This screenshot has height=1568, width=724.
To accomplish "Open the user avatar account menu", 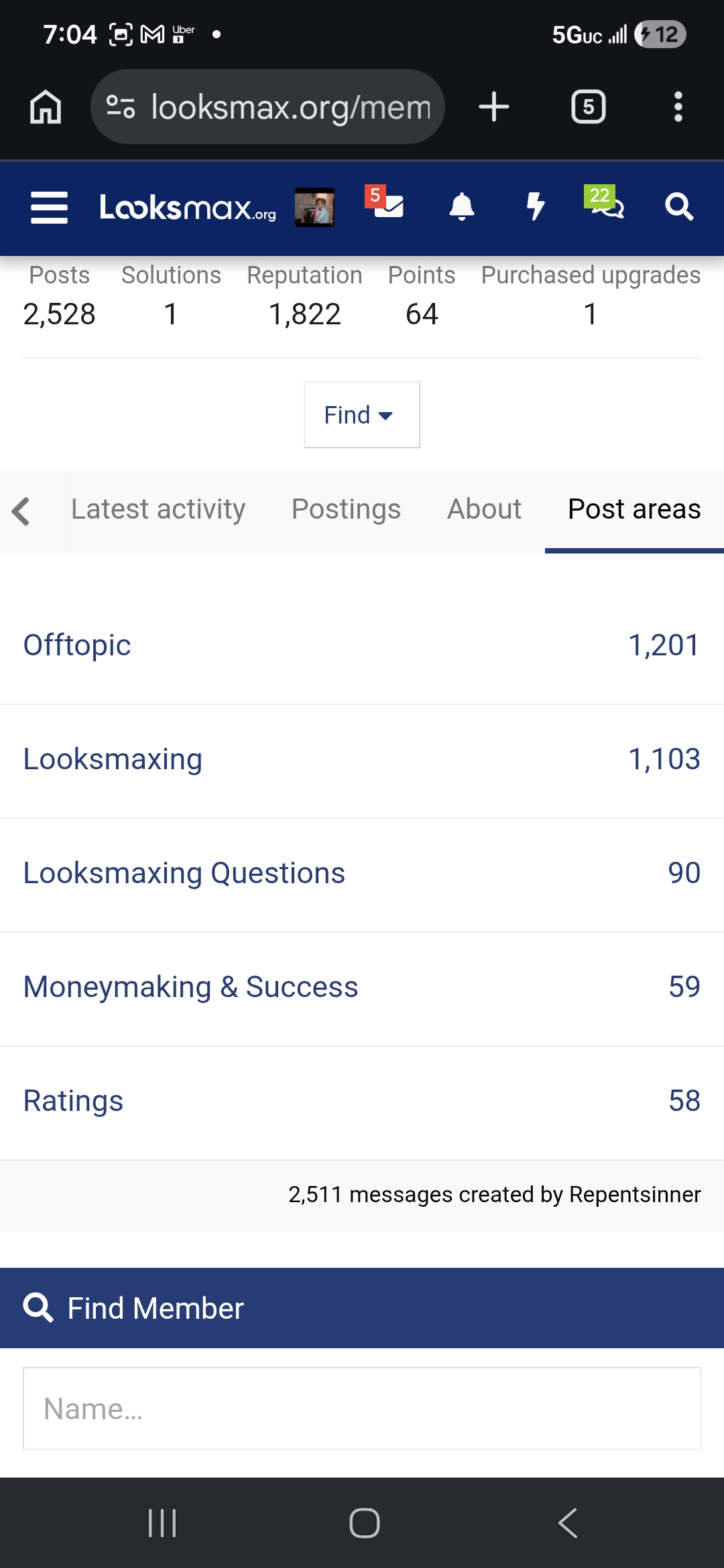I will point(314,207).
